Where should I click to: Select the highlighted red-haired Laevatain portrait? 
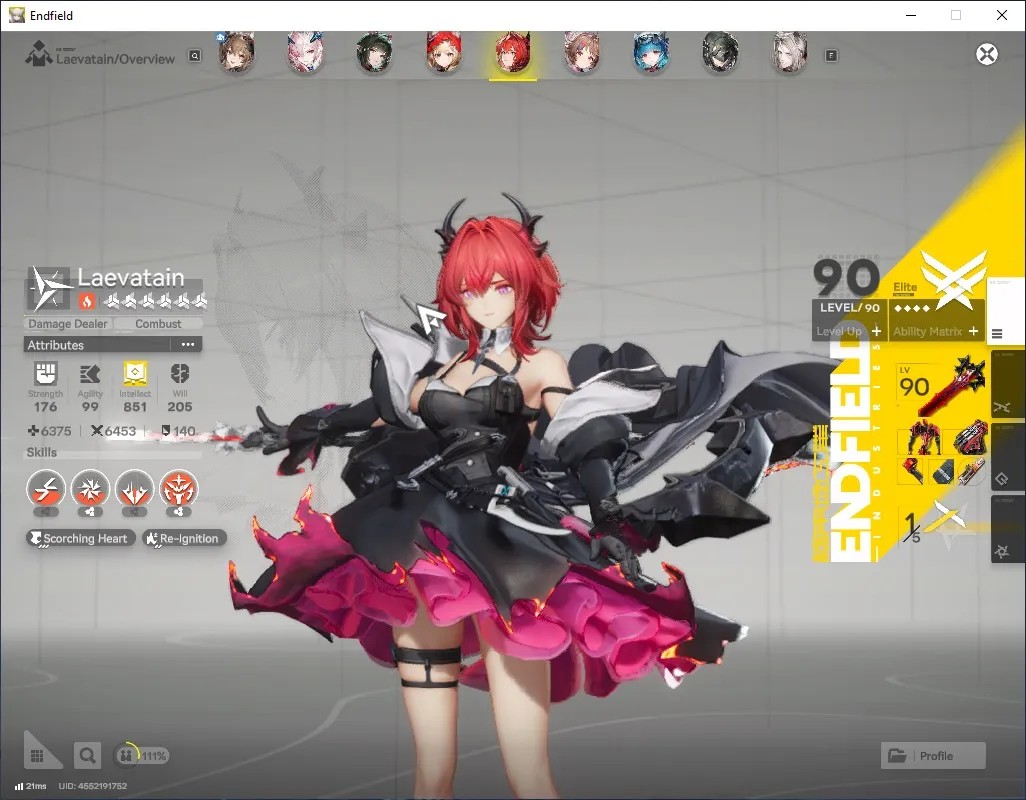pyautogui.click(x=513, y=52)
